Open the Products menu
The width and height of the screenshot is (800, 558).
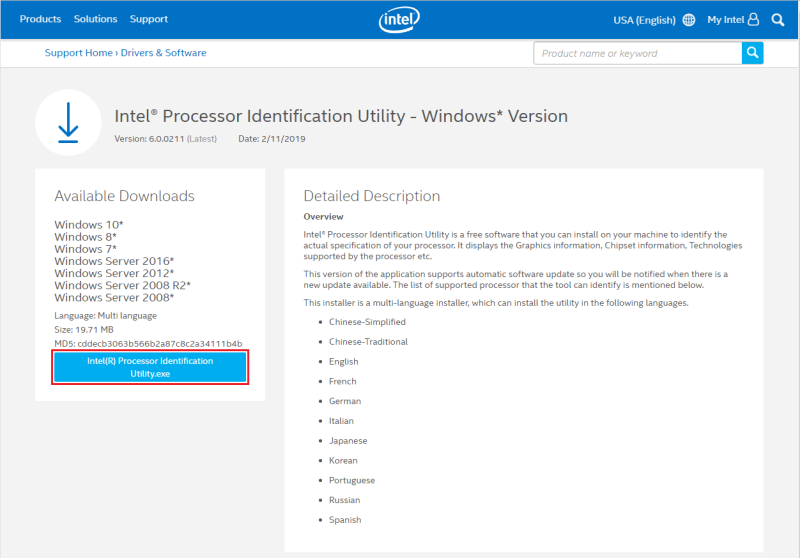click(40, 19)
